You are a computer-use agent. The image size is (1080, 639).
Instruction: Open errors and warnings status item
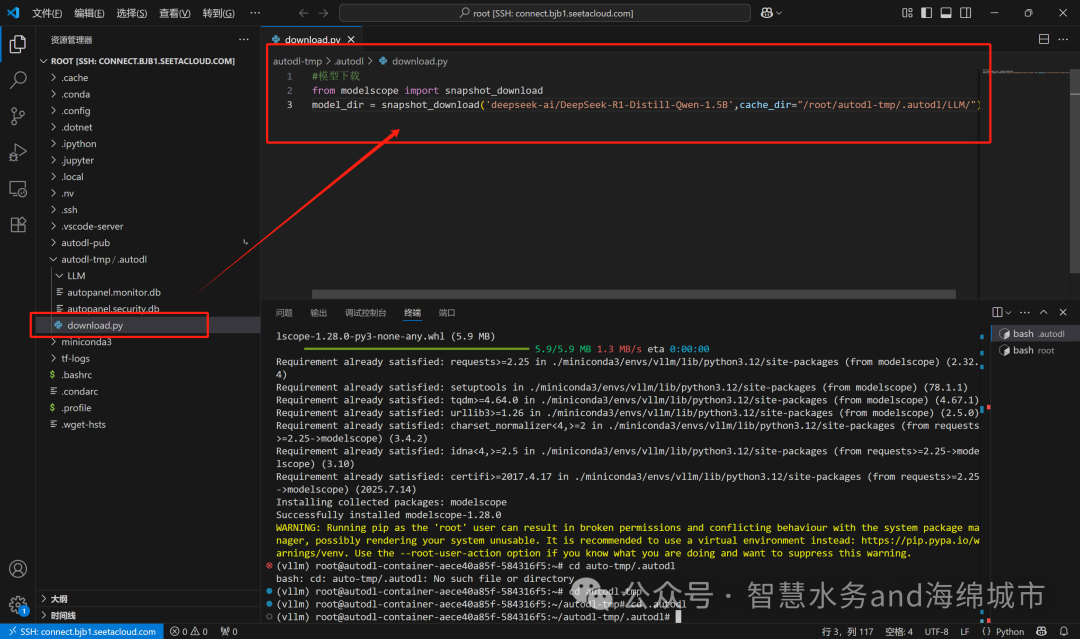189,631
